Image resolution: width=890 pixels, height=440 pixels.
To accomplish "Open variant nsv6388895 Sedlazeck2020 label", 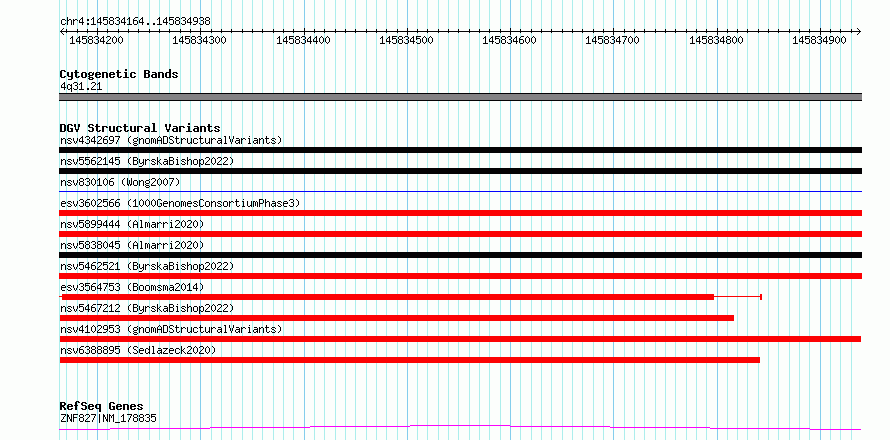I will (x=138, y=350).
